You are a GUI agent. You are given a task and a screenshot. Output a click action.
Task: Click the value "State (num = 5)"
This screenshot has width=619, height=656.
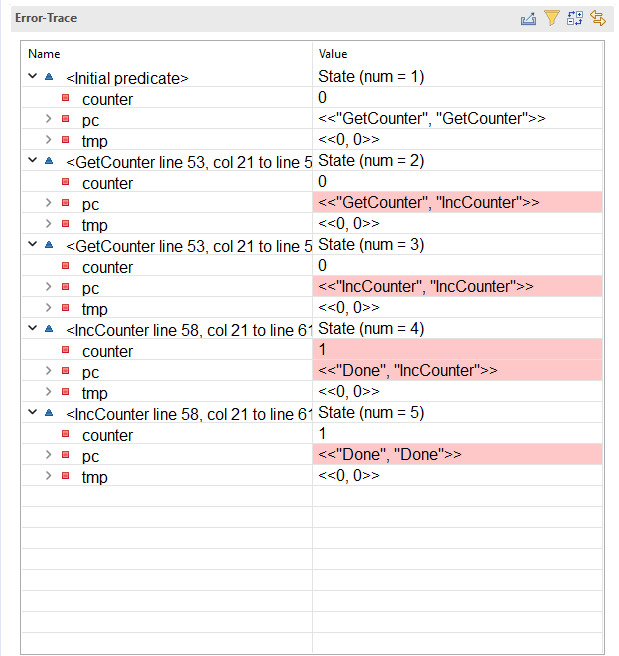(x=371, y=413)
